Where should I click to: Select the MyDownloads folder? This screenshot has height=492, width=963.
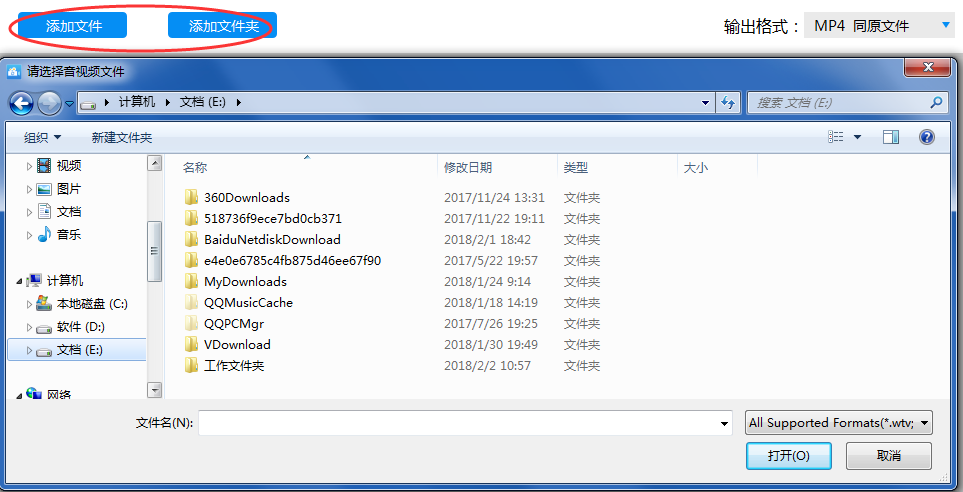pyautogui.click(x=245, y=281)
